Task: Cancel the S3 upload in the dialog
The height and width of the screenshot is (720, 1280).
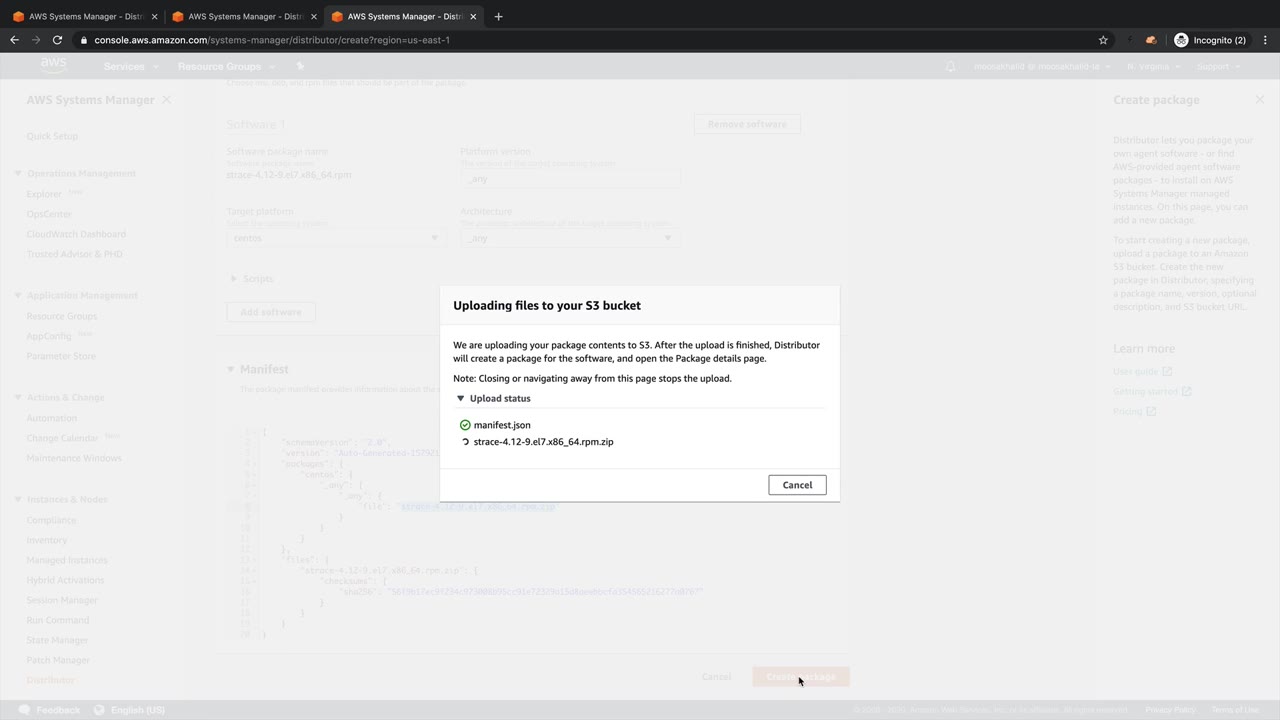Action: point(797,485)
